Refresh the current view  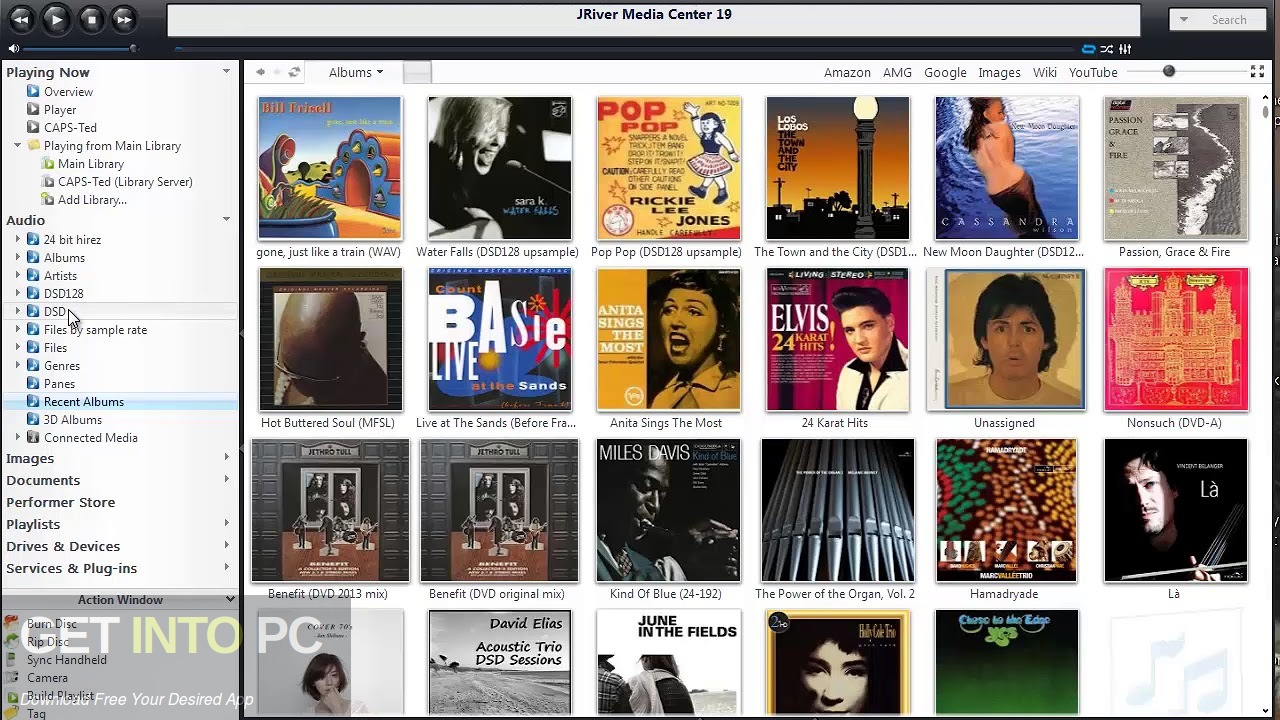(x=294, y=72)
